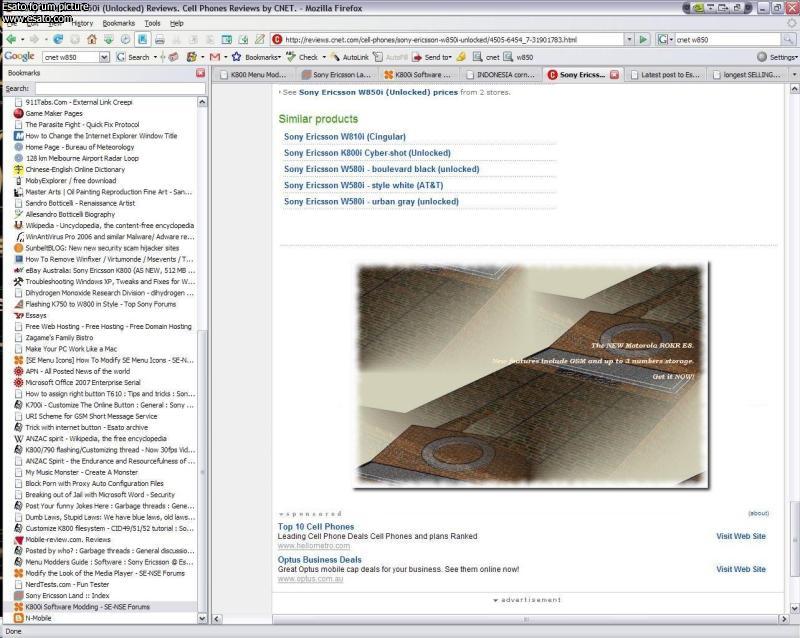
Task: Click the Stop loading toolbar icon
Action: [75, 39]
